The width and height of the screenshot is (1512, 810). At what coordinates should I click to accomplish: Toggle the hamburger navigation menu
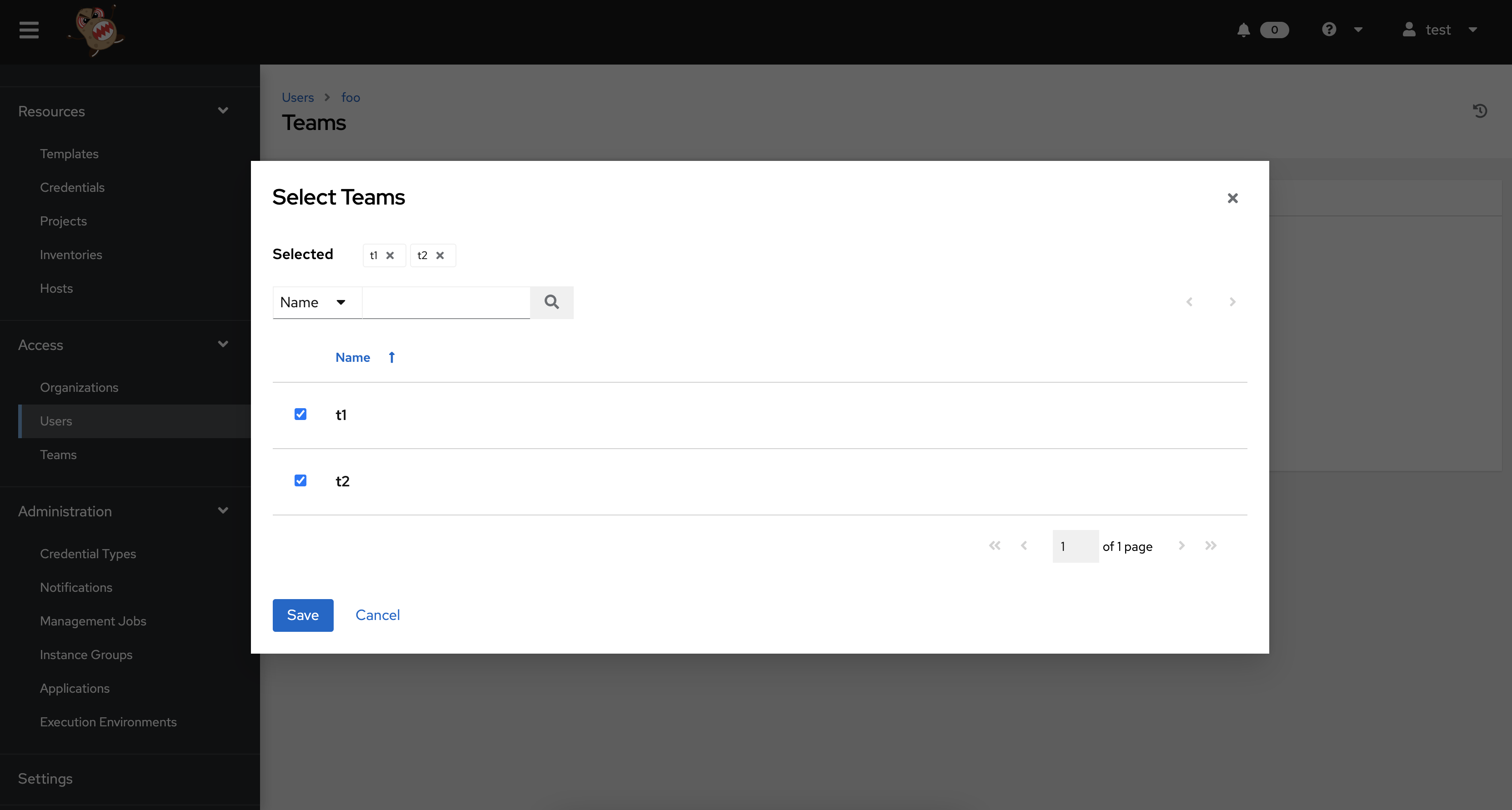(29, 30)
